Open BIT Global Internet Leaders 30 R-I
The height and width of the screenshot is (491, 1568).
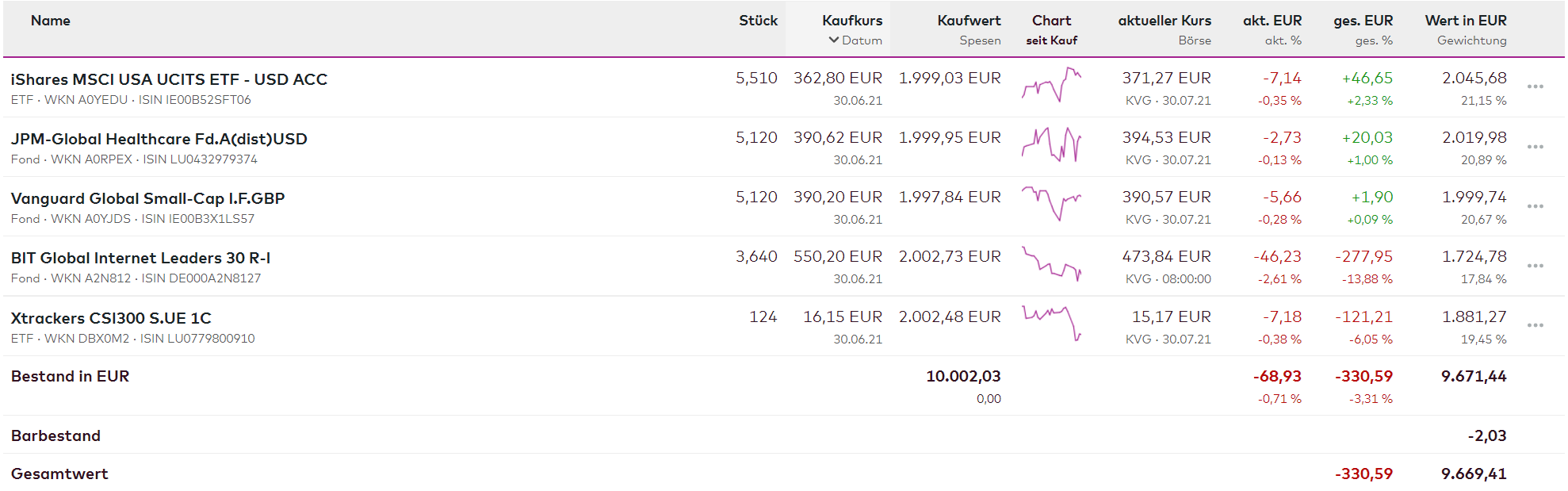point(140,258)
